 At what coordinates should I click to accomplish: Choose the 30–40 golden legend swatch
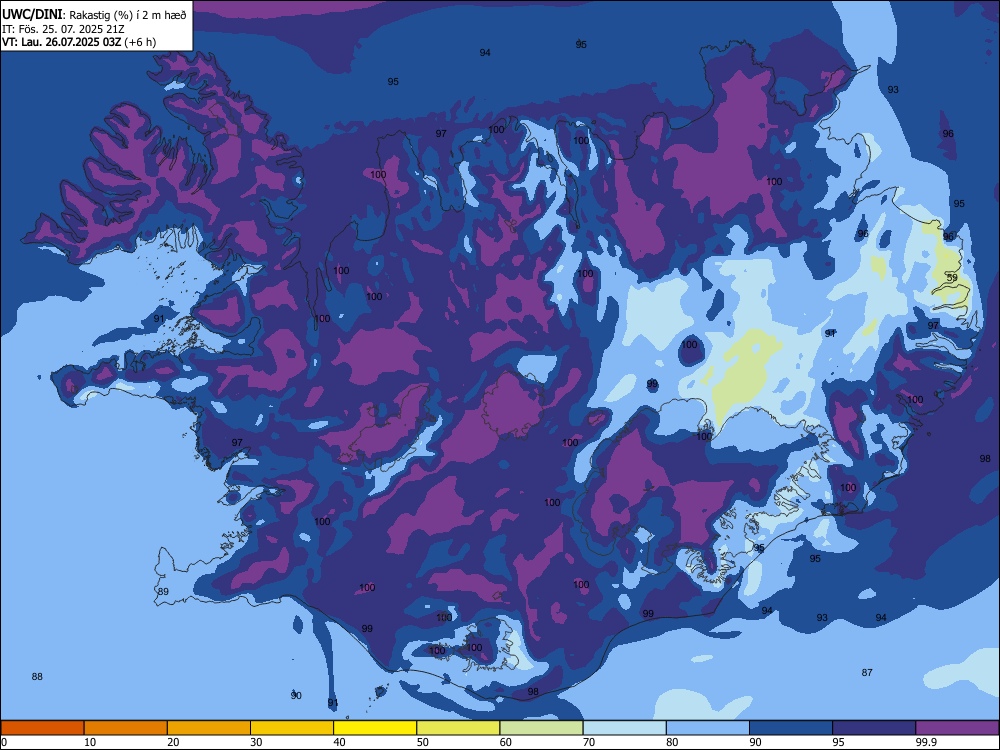[x=292, y=728]
